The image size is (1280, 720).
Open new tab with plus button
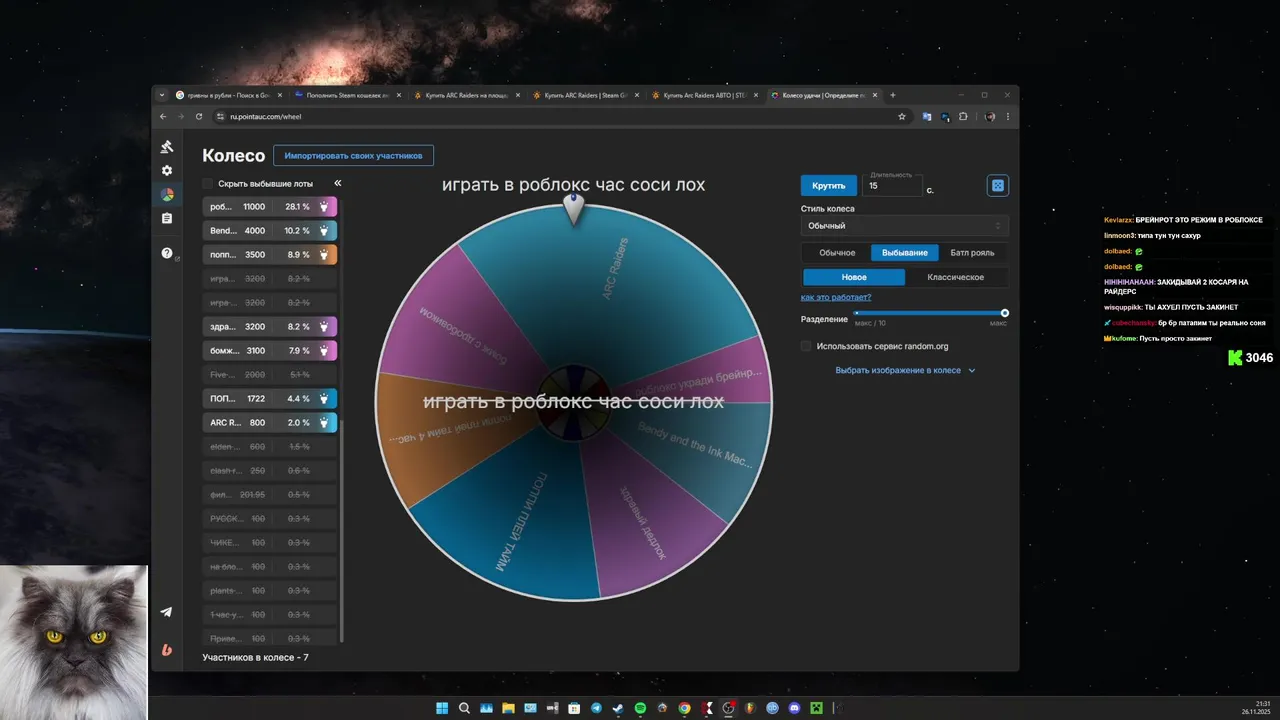tap(893, 95)
